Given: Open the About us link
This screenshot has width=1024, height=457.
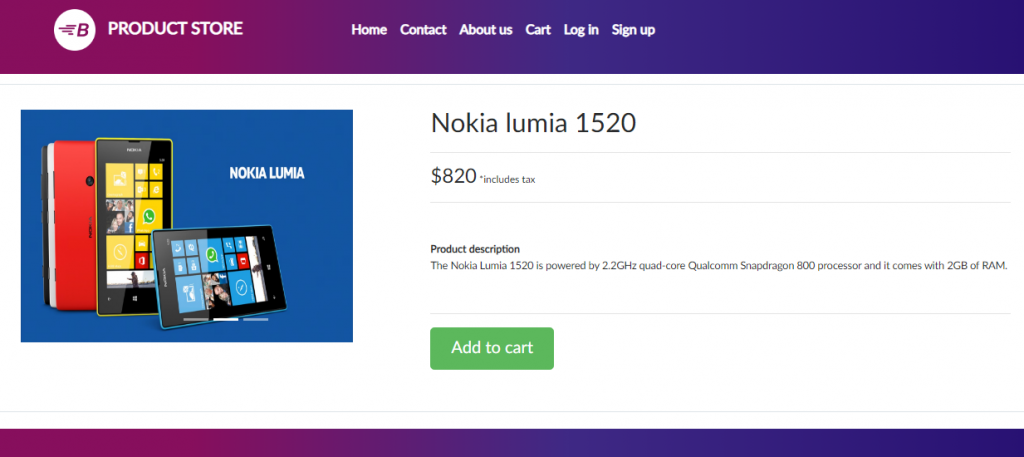Looking at the screenshot, I should tap(486, 30).
